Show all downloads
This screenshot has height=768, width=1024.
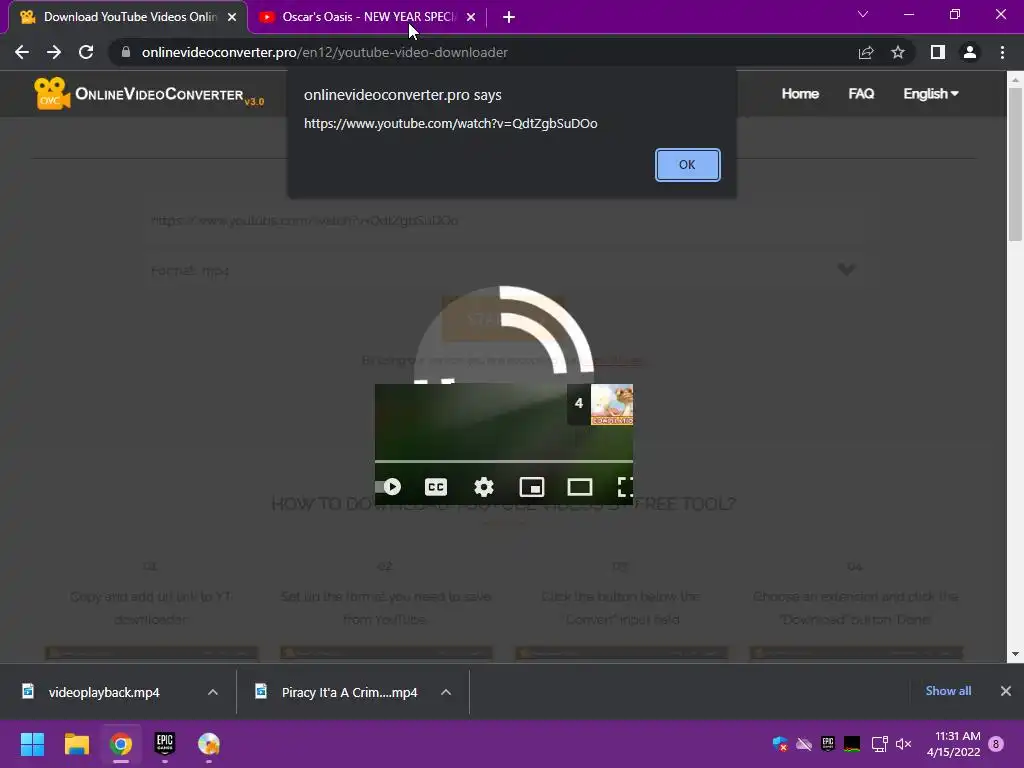pyautogui.click(x=948, y=691)
